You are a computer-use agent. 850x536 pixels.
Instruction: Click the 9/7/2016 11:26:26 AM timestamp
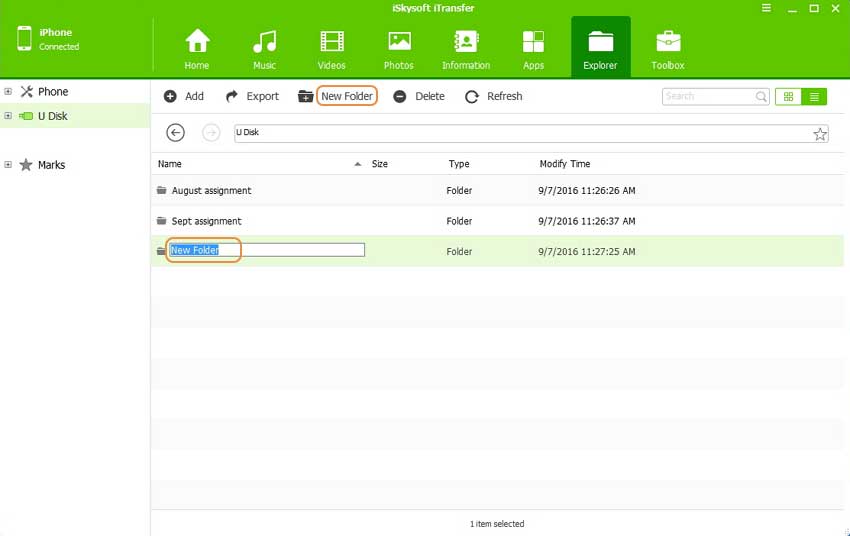(x=587, y=191)
